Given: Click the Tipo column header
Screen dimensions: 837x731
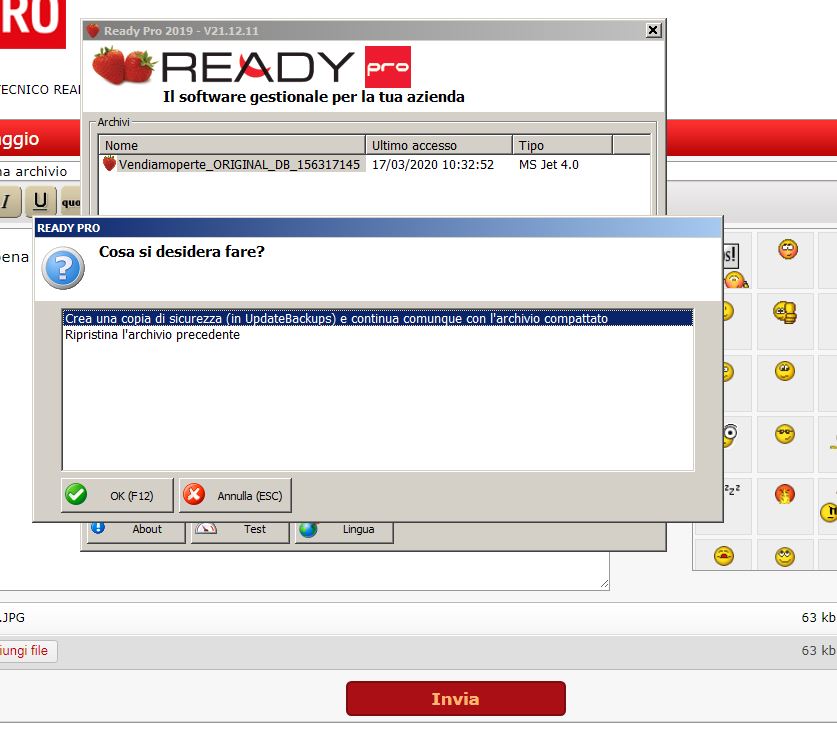Looking at the screenshot, I should tap(563, 145).
